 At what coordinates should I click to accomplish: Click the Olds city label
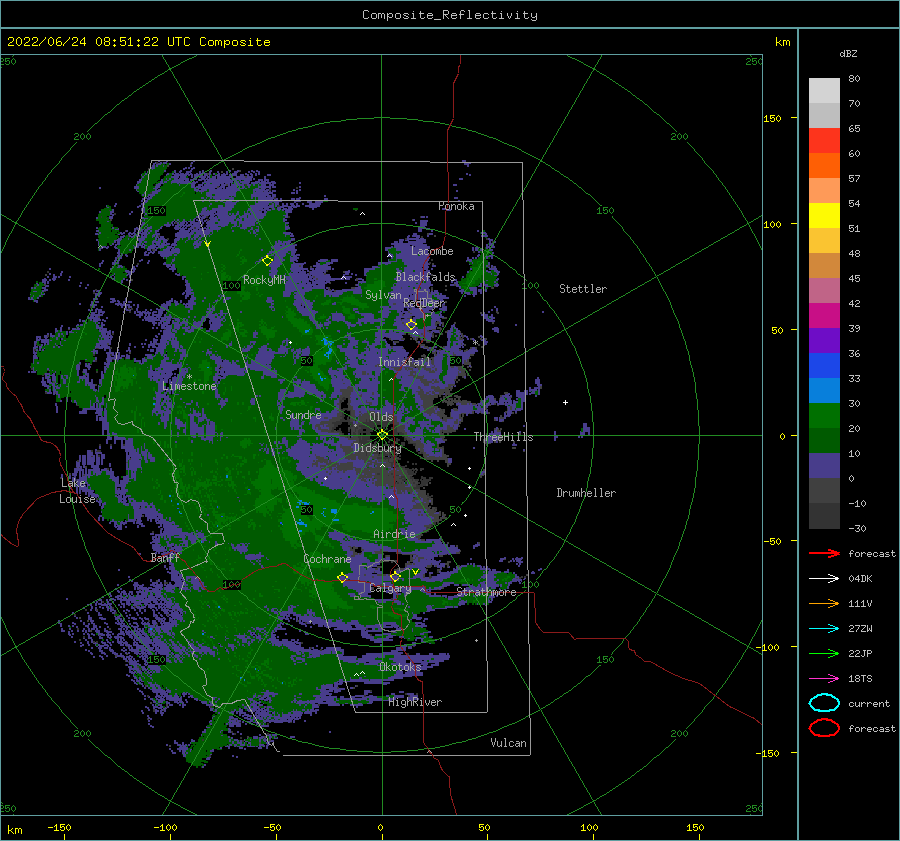coord(381,417)
